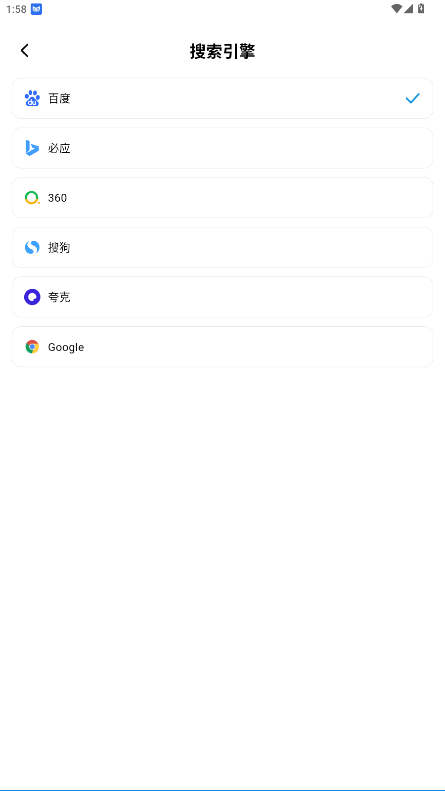Image resolution: width=445 pixels, height=791 pixels.
Task: Click the 360 search ring icon
Action: pyautogui.click(x=32, y=198)
